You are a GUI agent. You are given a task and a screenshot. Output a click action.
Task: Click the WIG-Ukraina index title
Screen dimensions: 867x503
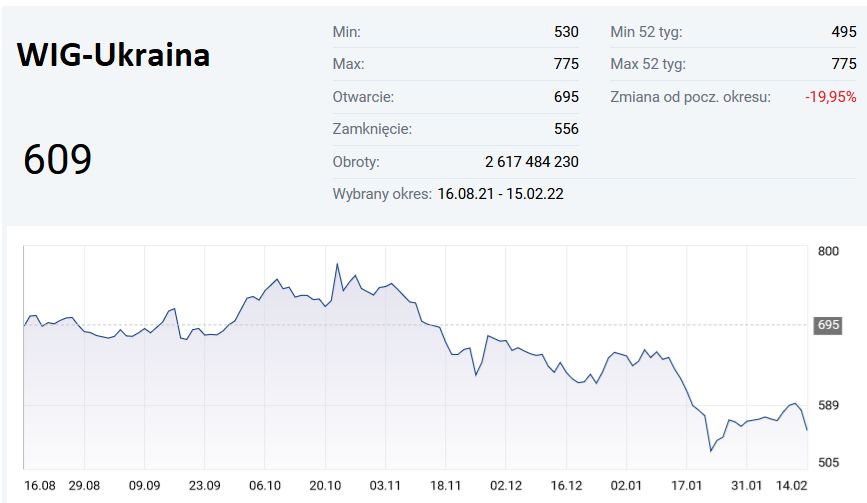coord(113,55)
